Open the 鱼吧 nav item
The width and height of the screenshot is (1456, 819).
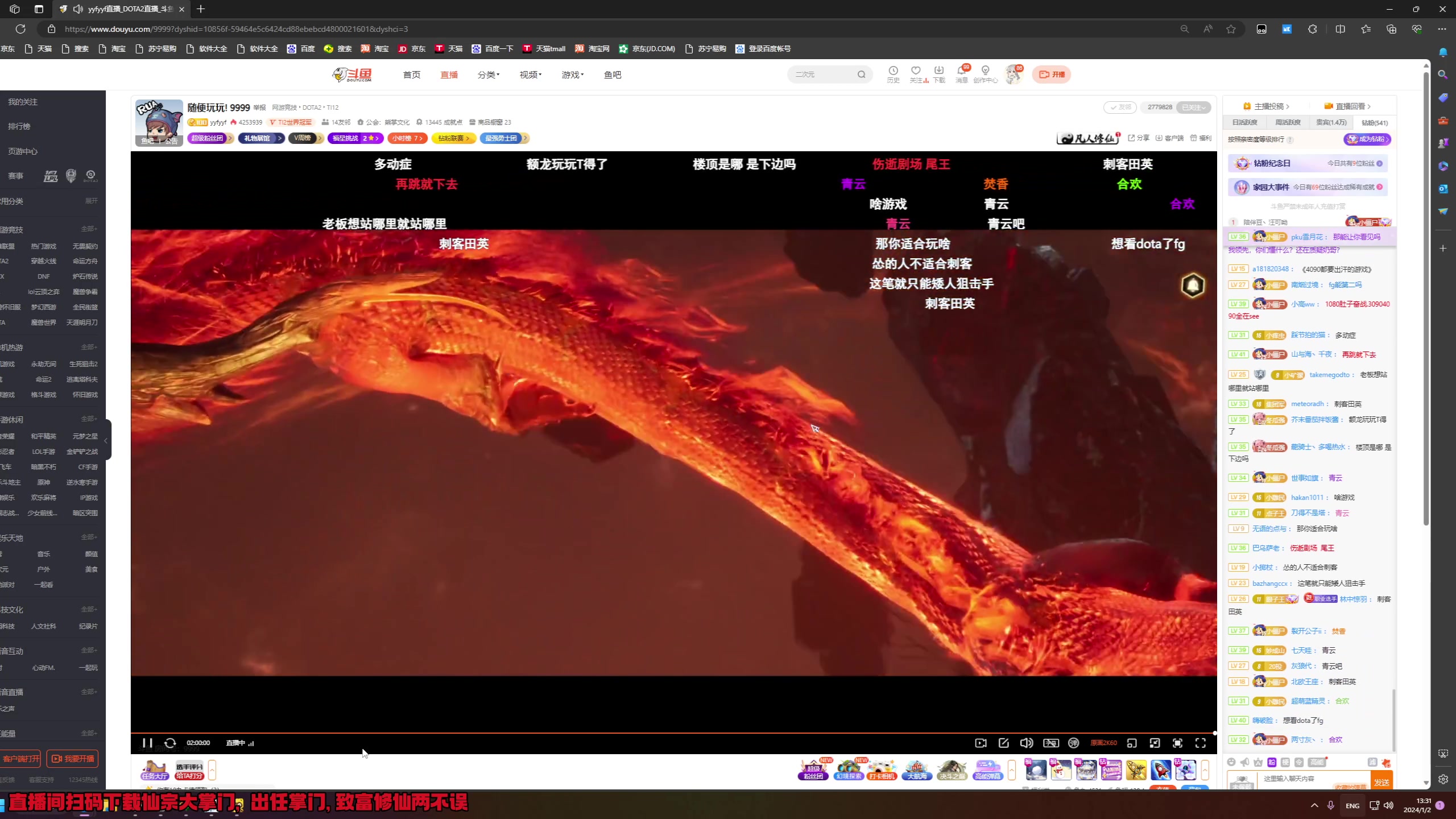coord(613,75)
